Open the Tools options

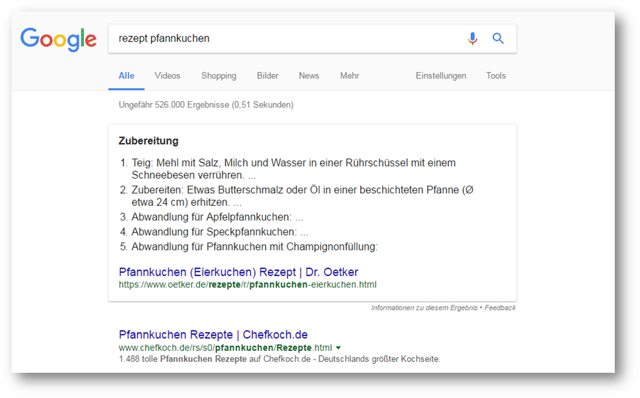(x=496, y=76)
